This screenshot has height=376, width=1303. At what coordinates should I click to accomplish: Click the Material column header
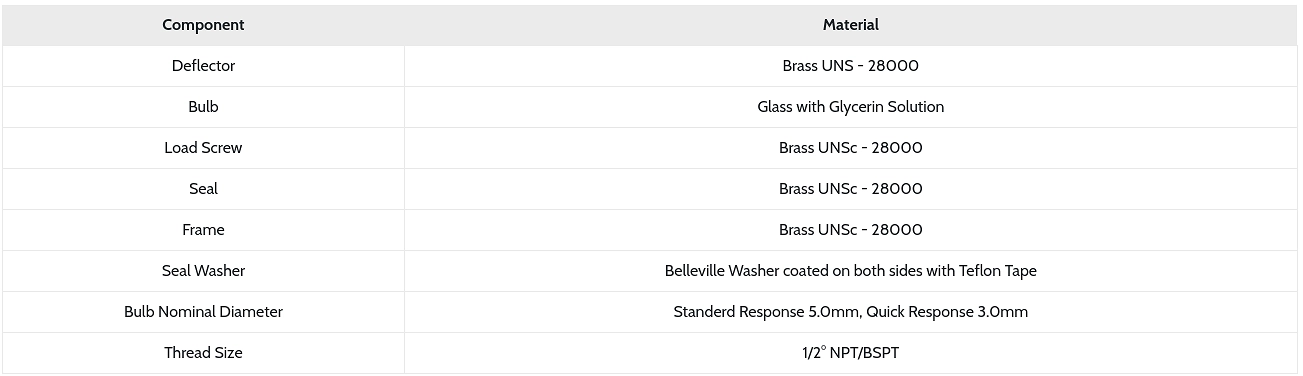pyautogui.click(x=851, y=25)
